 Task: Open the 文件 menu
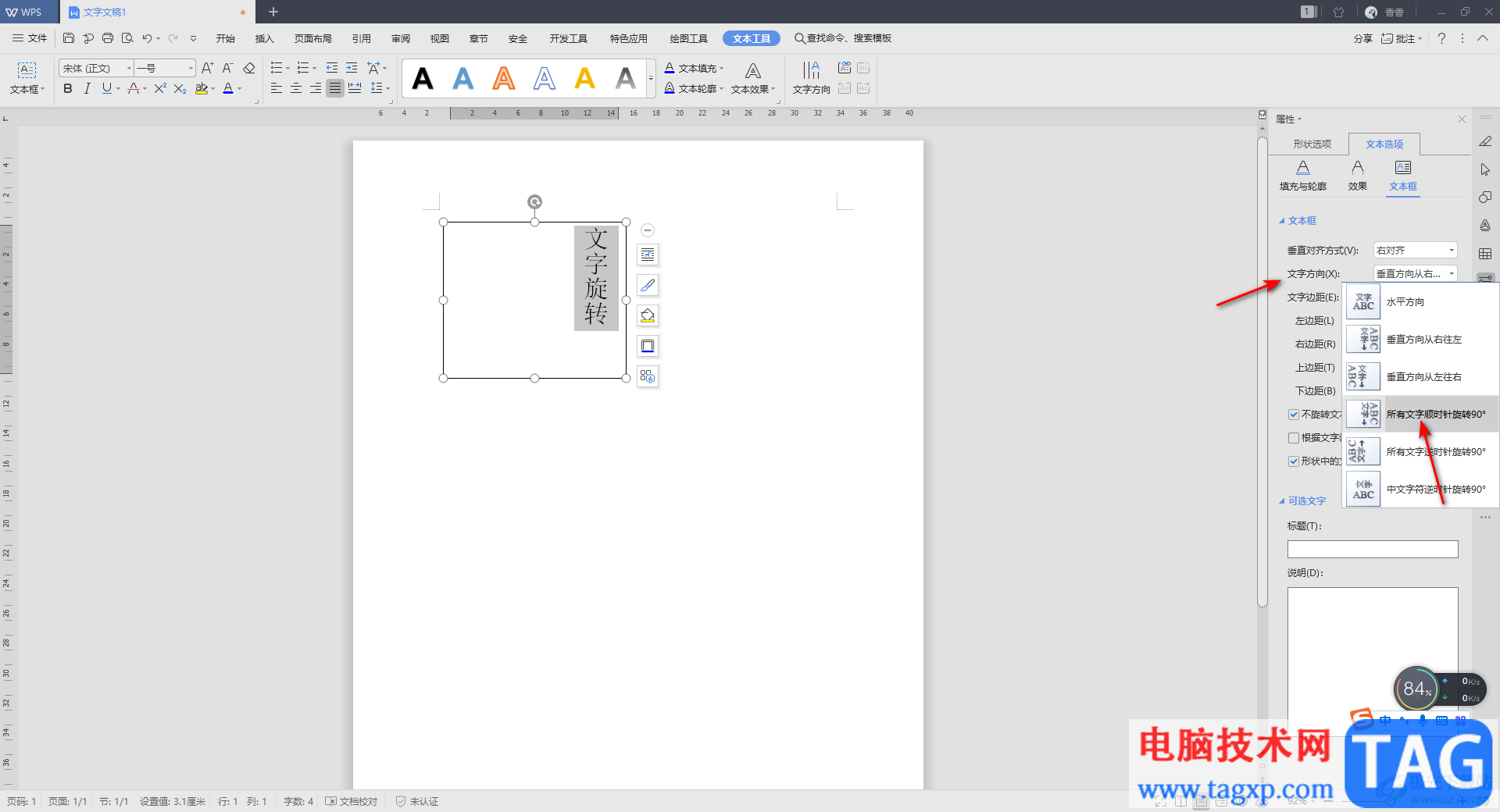click(x=30, y=38)
